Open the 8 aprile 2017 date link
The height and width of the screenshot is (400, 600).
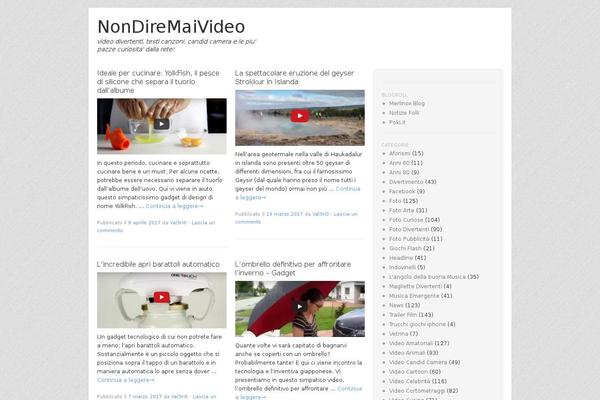tap(144, 223)
